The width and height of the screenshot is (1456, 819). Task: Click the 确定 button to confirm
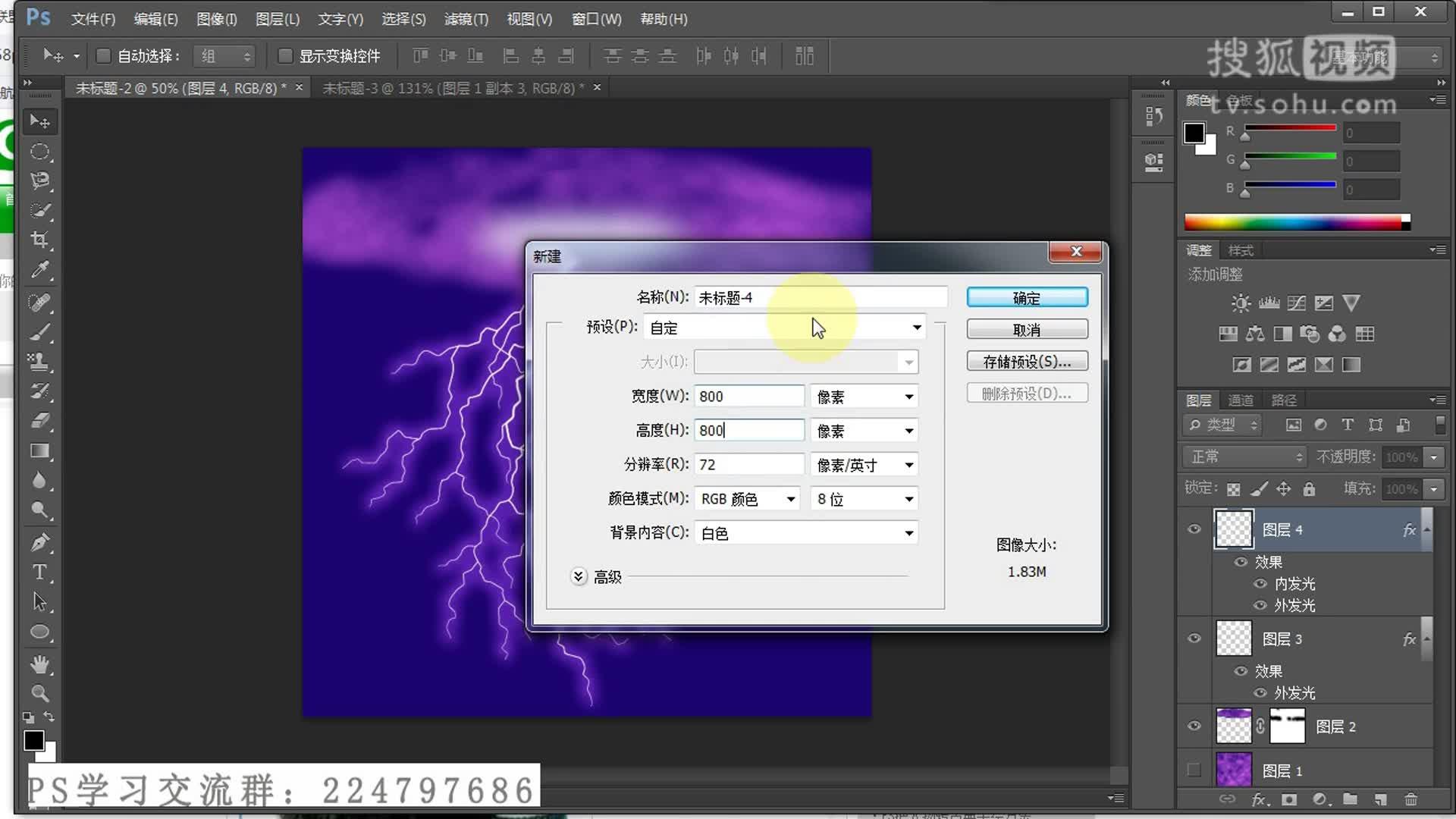[x=1026, y=297]
